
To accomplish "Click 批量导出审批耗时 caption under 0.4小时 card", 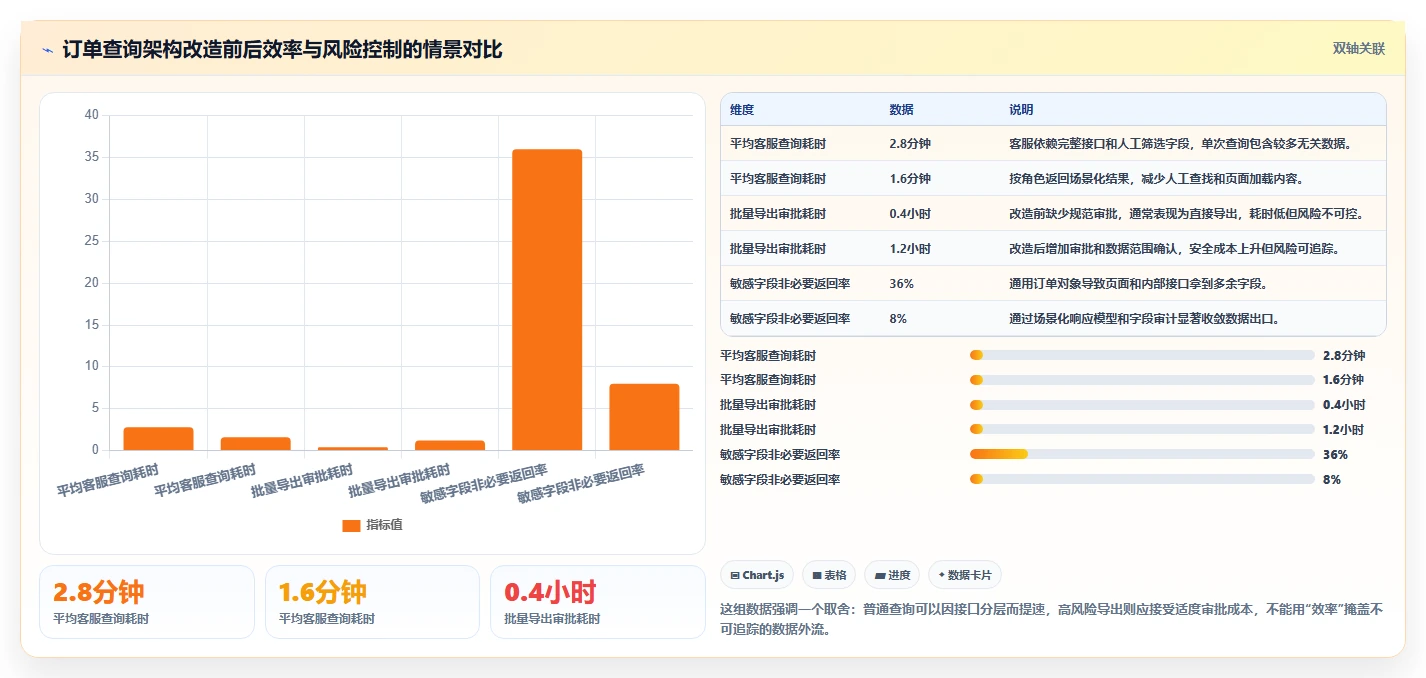I will (552, 619).
